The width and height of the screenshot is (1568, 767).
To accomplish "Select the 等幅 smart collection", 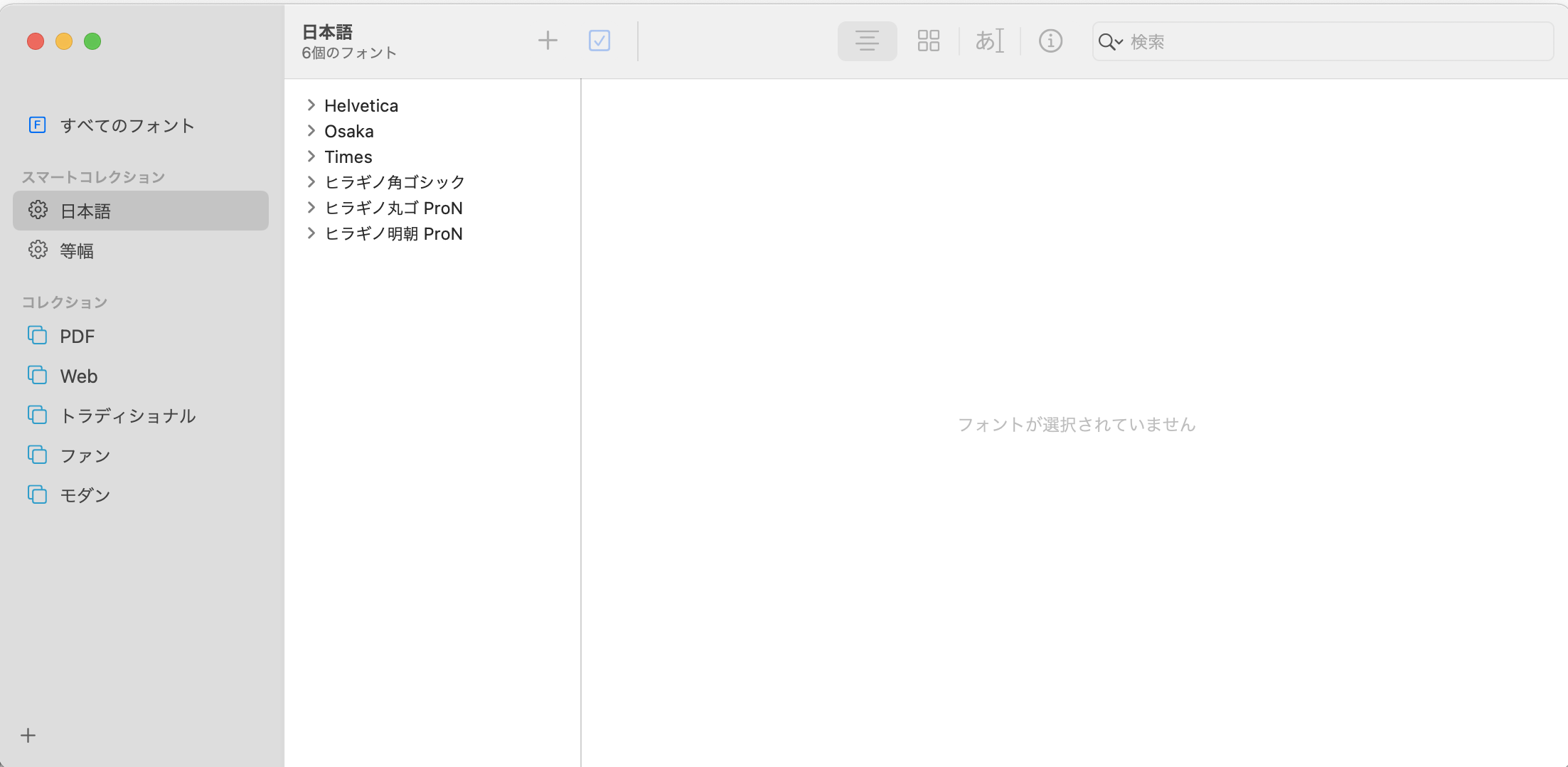I will point(77,250).
